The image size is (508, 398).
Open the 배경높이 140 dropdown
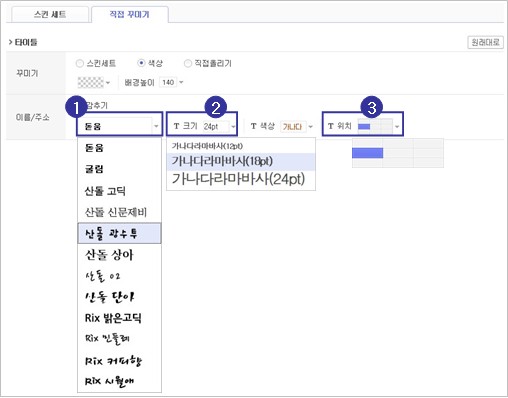(172, 82)
